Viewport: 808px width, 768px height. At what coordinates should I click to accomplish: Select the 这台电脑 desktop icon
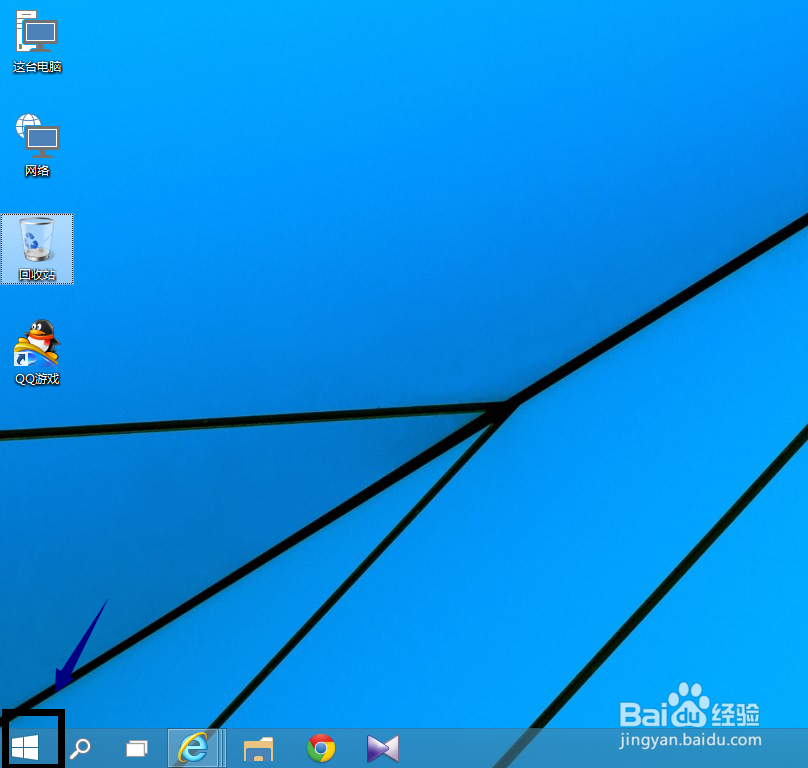(37, 43)
